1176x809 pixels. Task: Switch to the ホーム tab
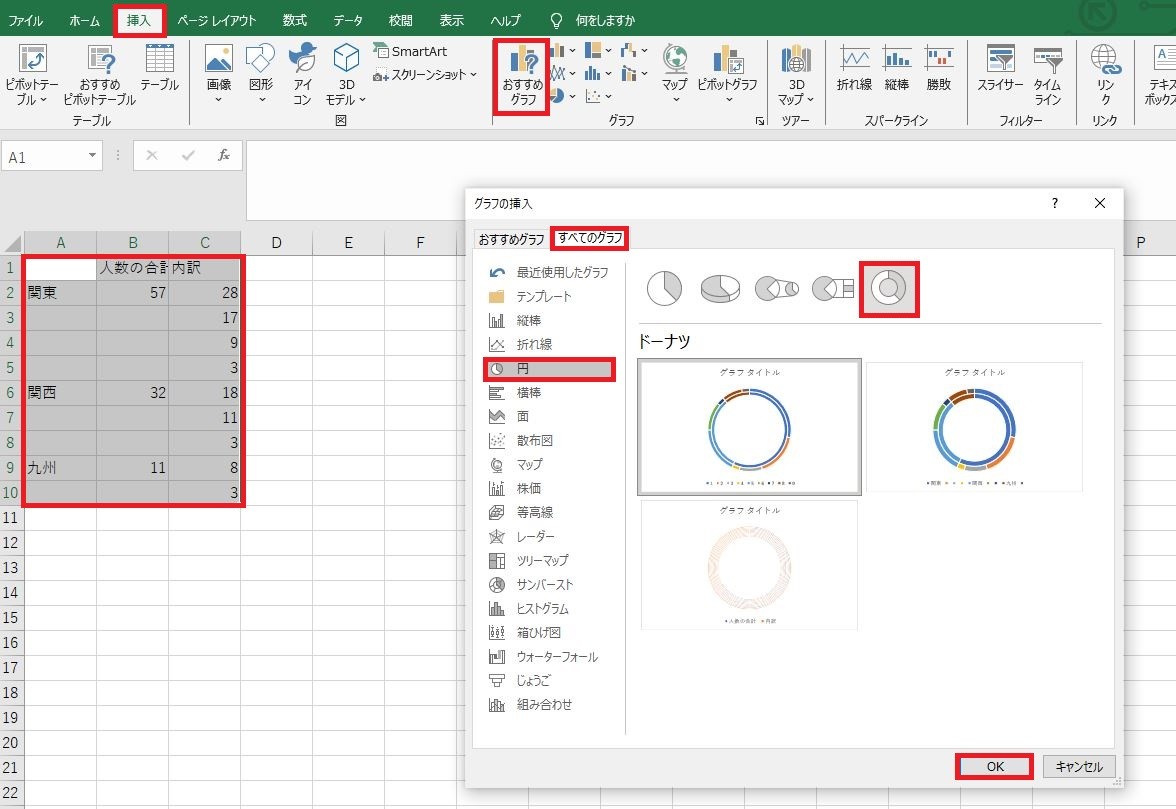(x=84, y=20)
